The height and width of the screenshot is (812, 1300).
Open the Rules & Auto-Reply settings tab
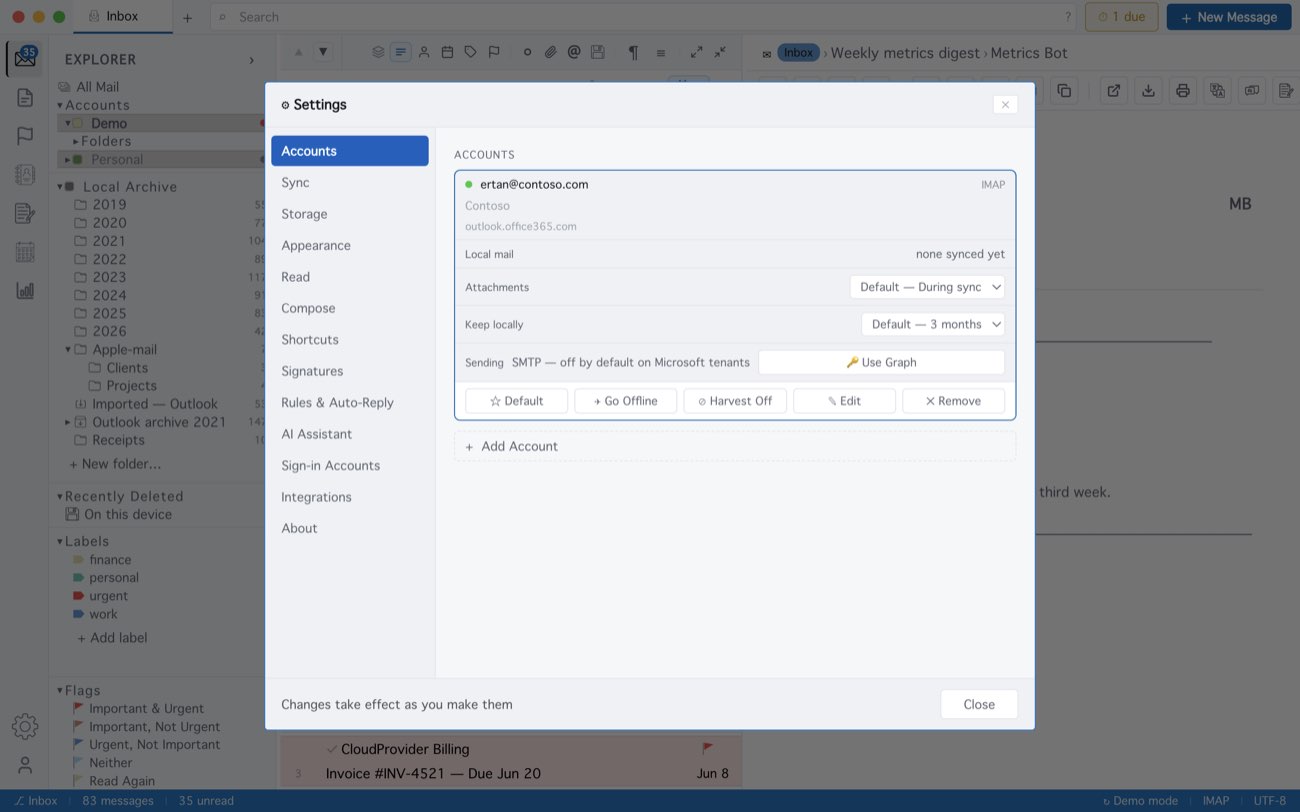tap(350, 402)
